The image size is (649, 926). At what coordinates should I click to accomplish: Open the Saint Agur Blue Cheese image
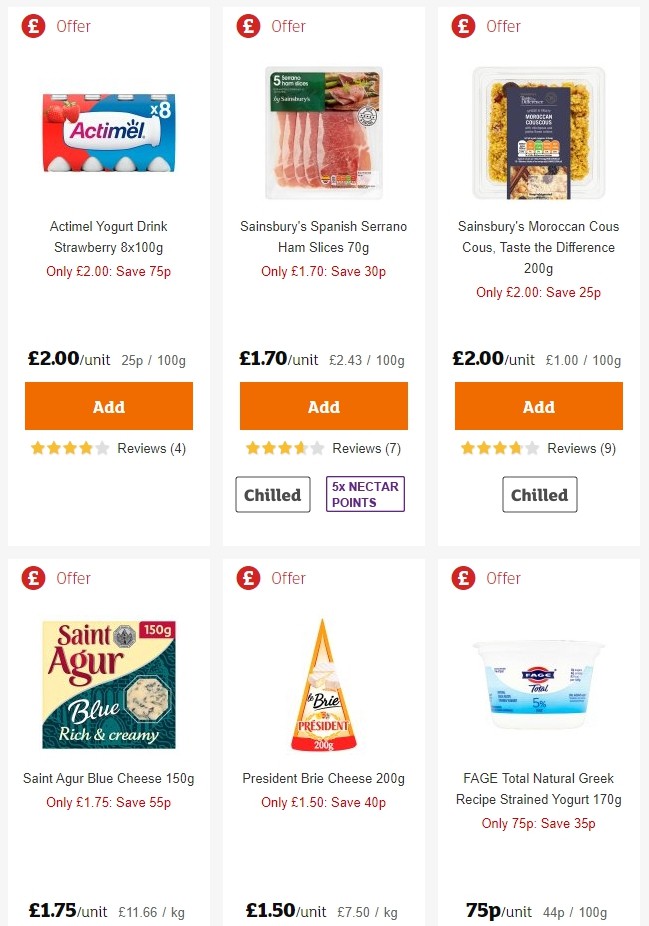(x=108, y=684)
